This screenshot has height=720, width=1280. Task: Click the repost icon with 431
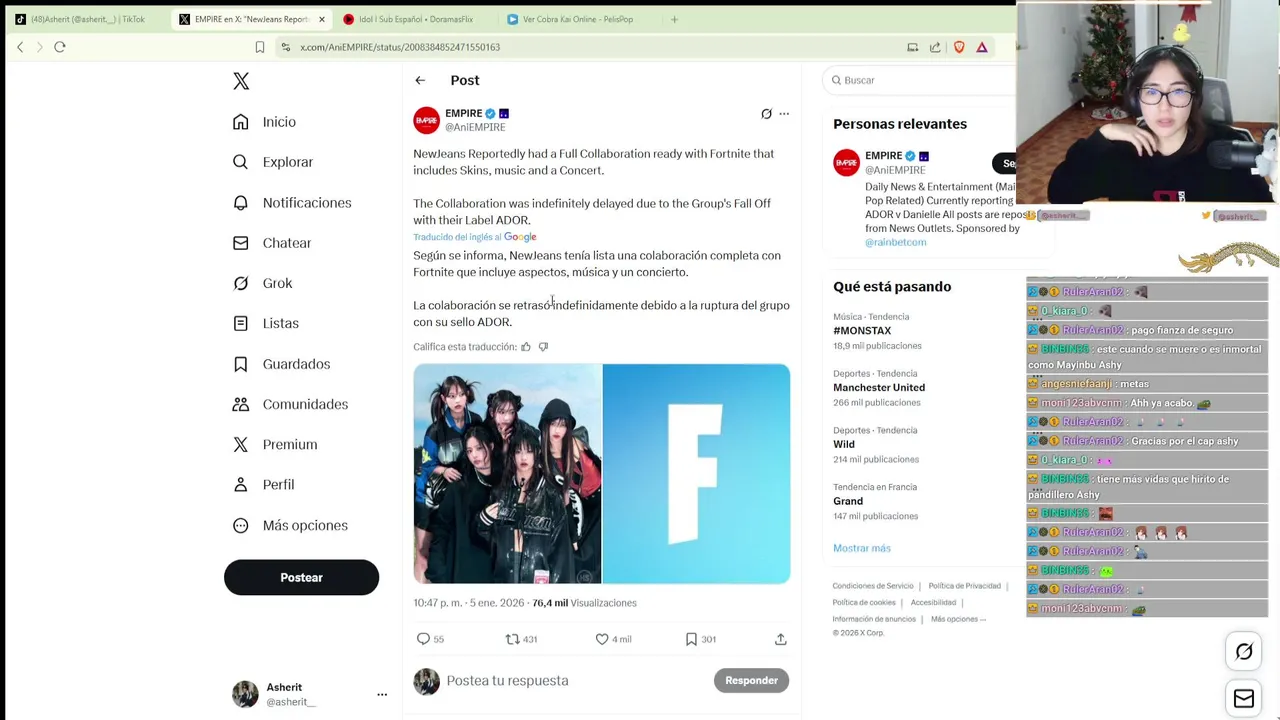[521, 639]
